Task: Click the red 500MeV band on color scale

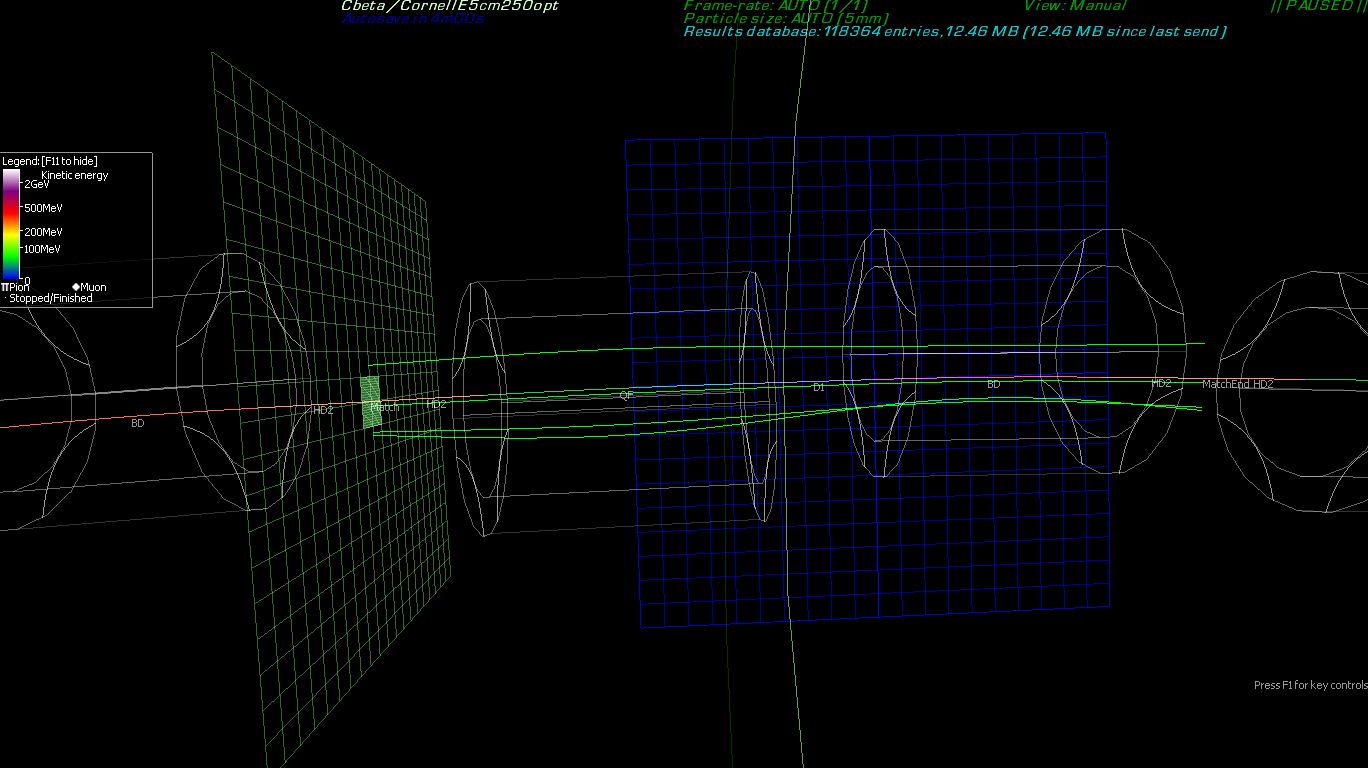Action: [x=11, y=208]
